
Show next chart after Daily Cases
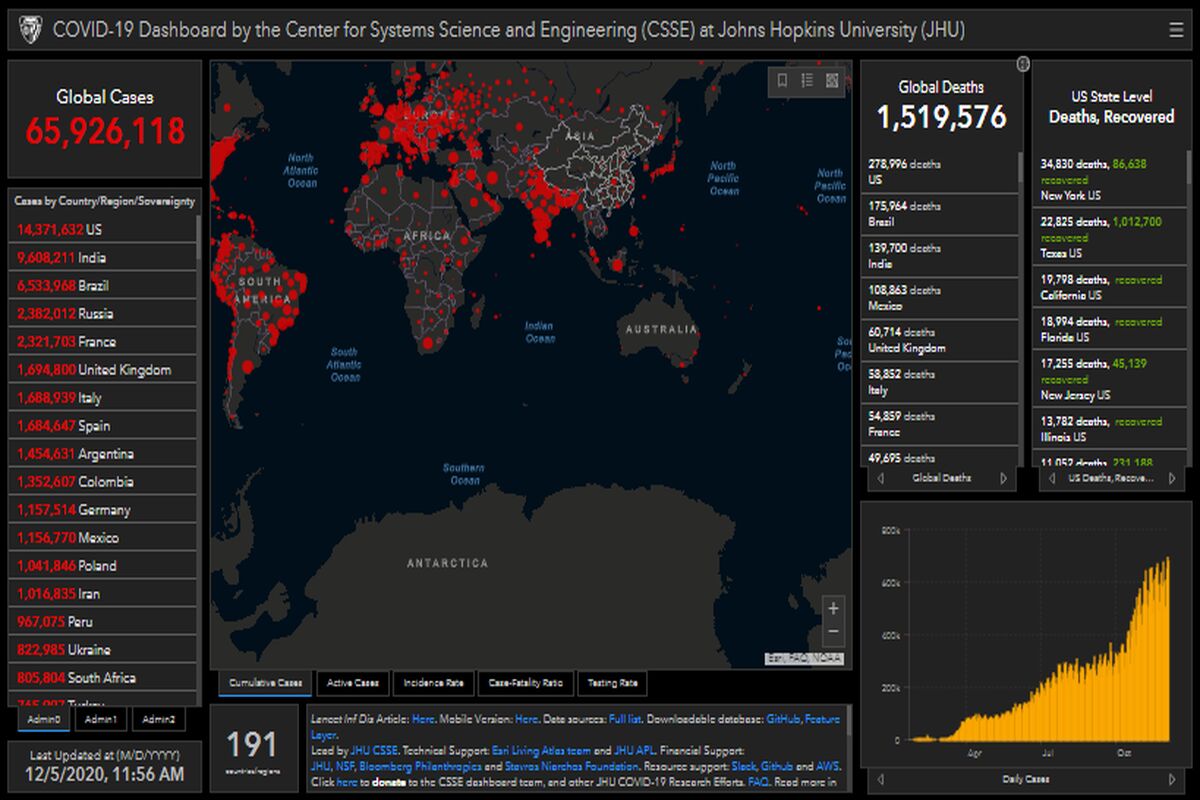pos(1172,778)
